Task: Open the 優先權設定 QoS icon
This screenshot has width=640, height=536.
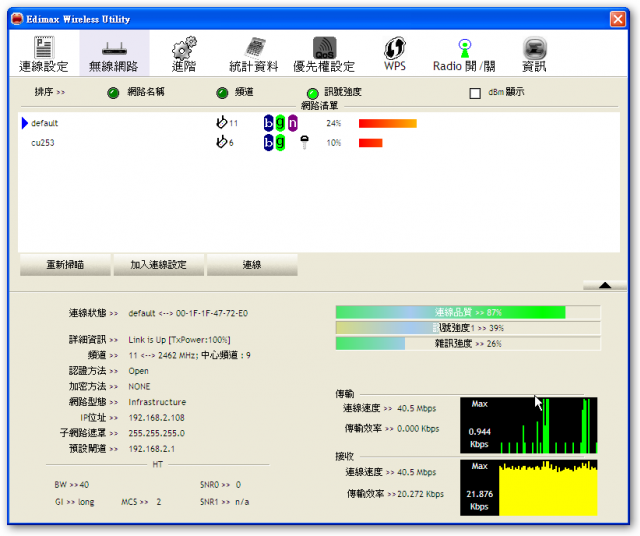Action: point(324,48)
